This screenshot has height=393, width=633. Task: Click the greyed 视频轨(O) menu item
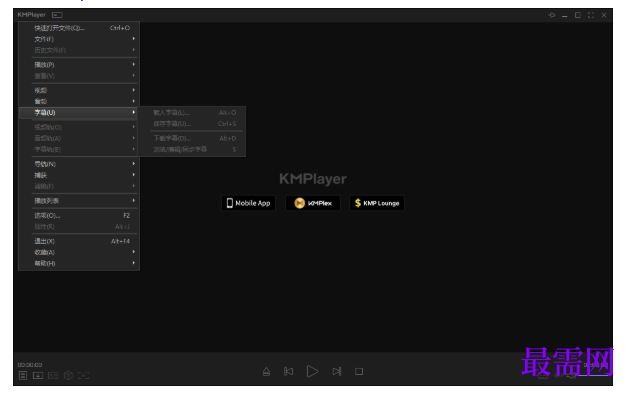(x=79, y=127)
